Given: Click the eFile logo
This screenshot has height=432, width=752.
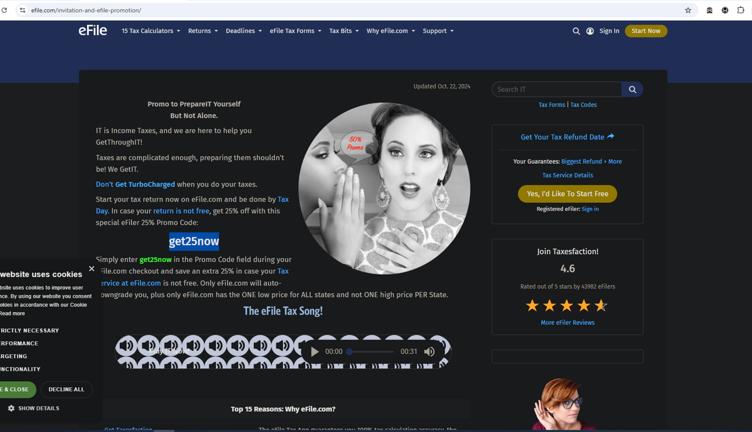Looking at the screenshot, I should click(x=93, y=31).
